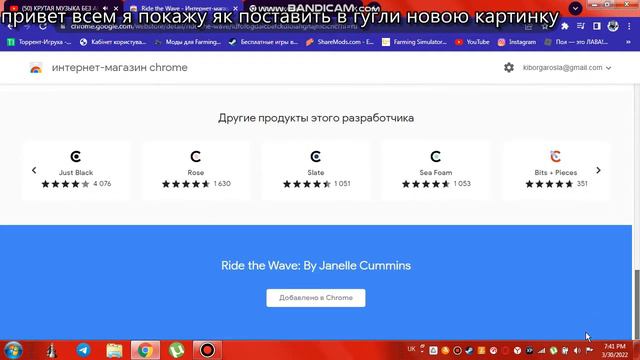Open the Chrome extensions puzzle icon

point(565,26)
